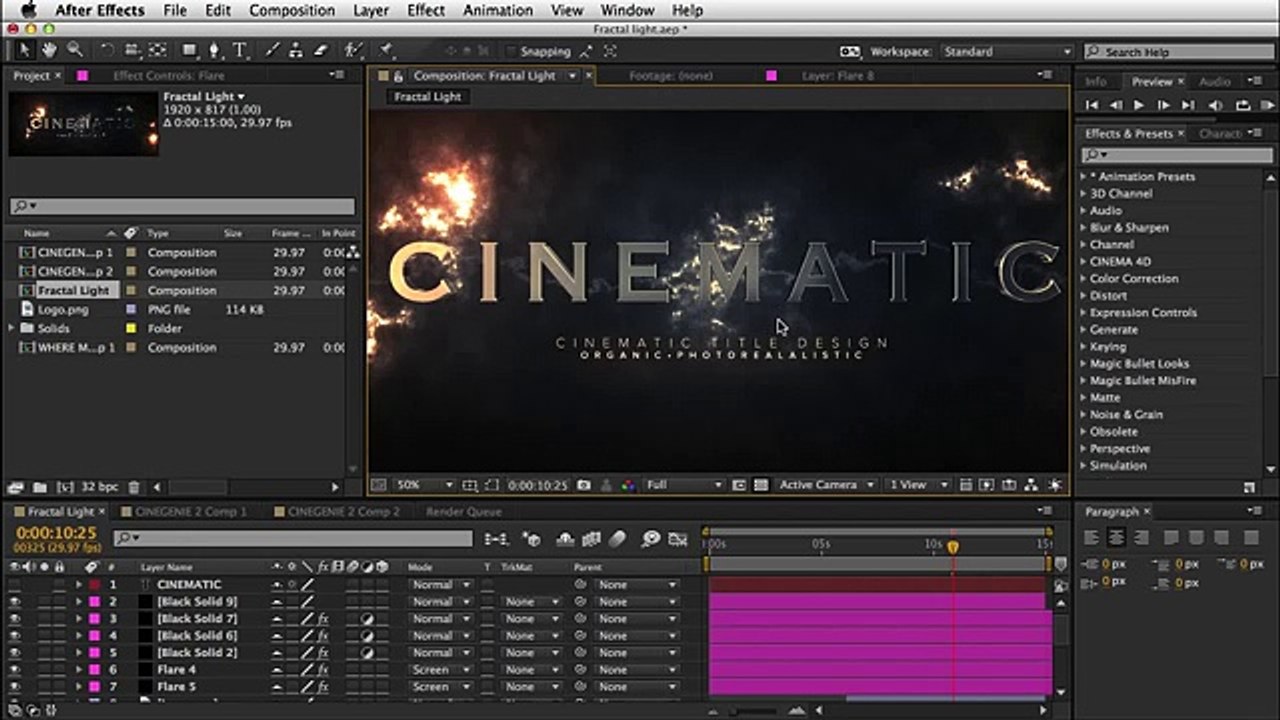The image size is (1280, 720).
Task: Open the Effect menu
Action: [426, 10]
